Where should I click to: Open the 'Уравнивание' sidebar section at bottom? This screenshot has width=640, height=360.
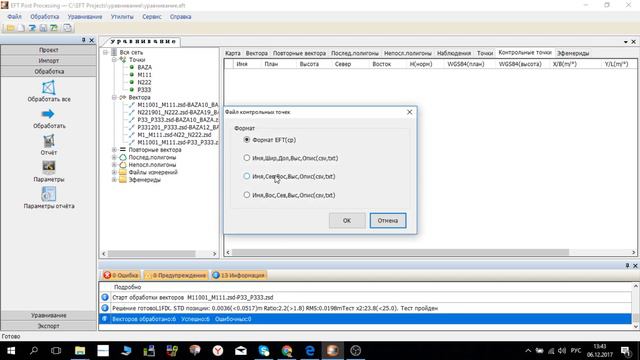pyautogui.click(x=49, y=316)
